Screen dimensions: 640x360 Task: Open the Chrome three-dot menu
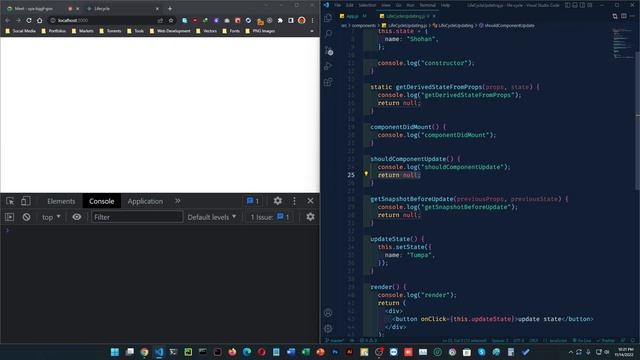click(313, 20)
